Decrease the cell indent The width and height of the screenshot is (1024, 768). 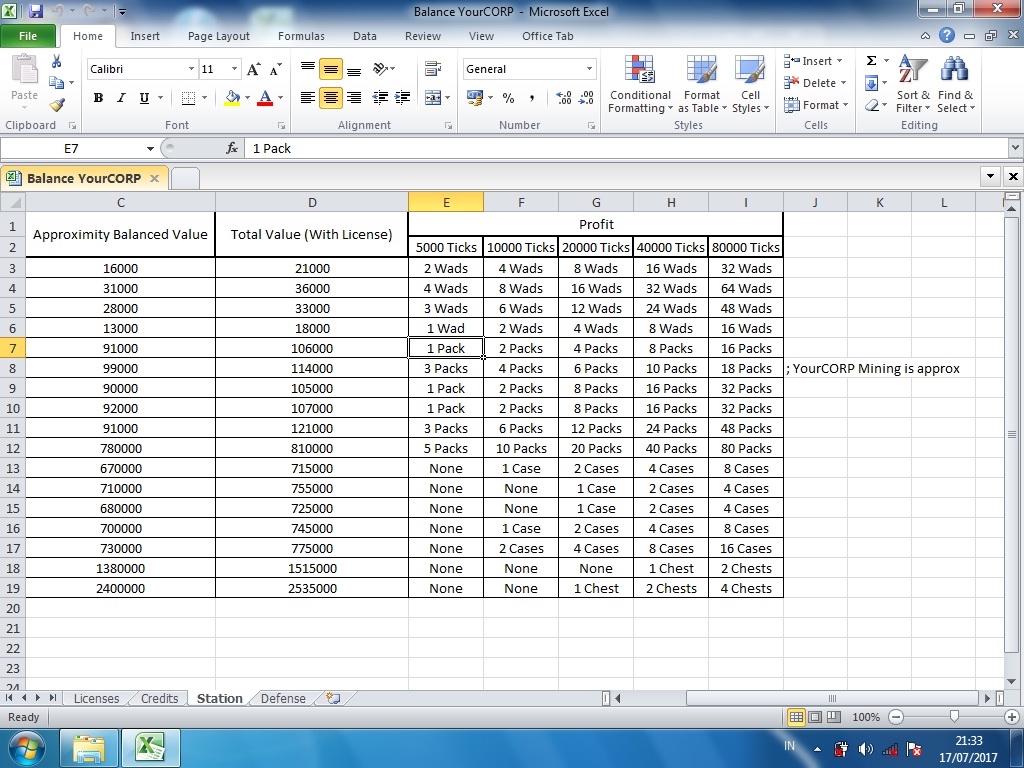pyautogui.click(x=379, y=98)
